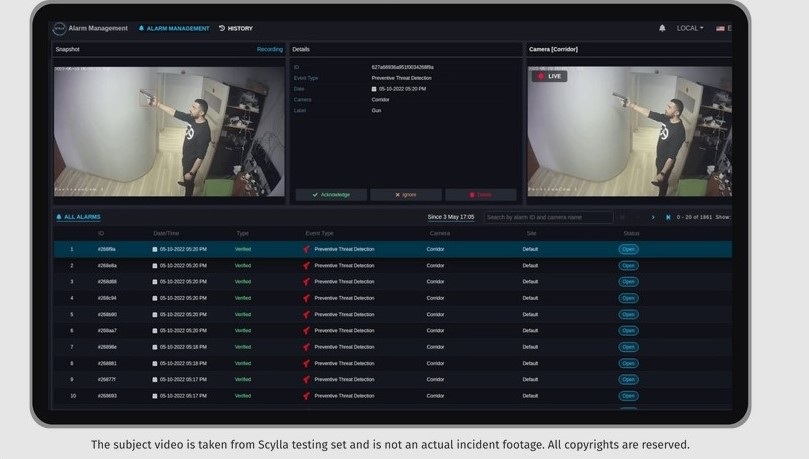The image size is (809, 459).
Task: Click the notification bell icon
Action: point(662,28)
